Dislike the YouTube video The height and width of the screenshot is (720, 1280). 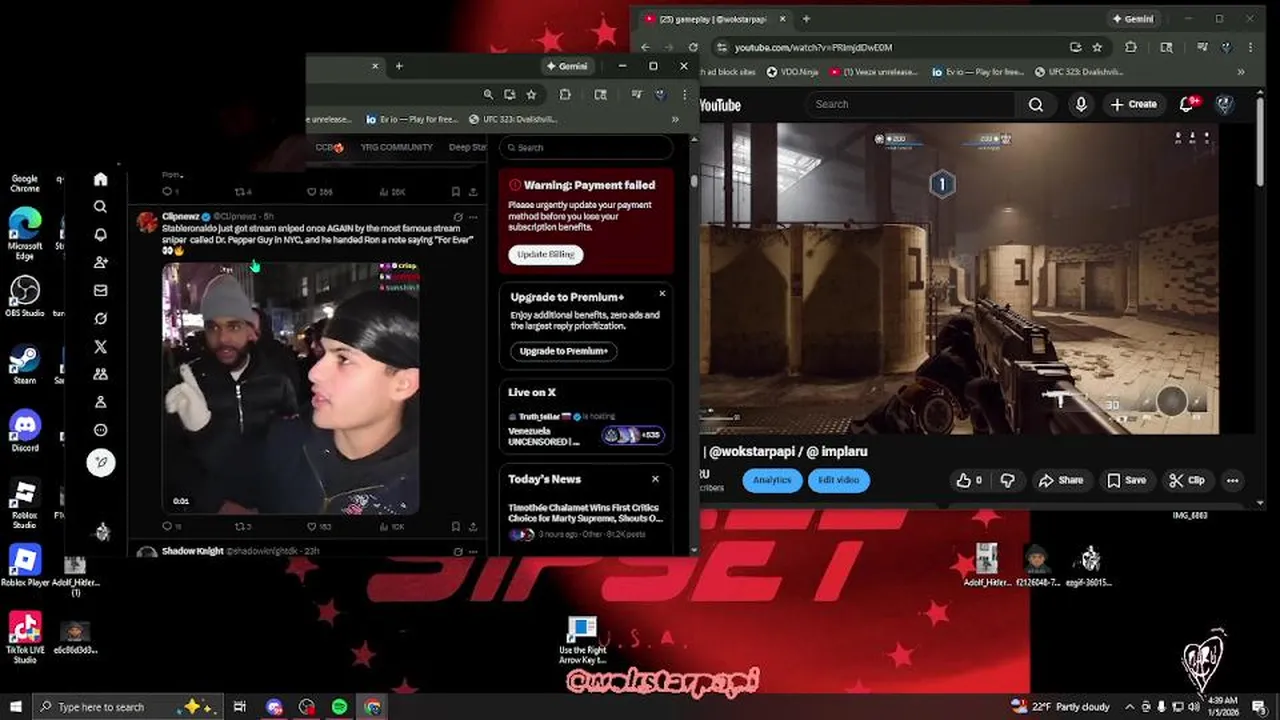(1007, 480)
